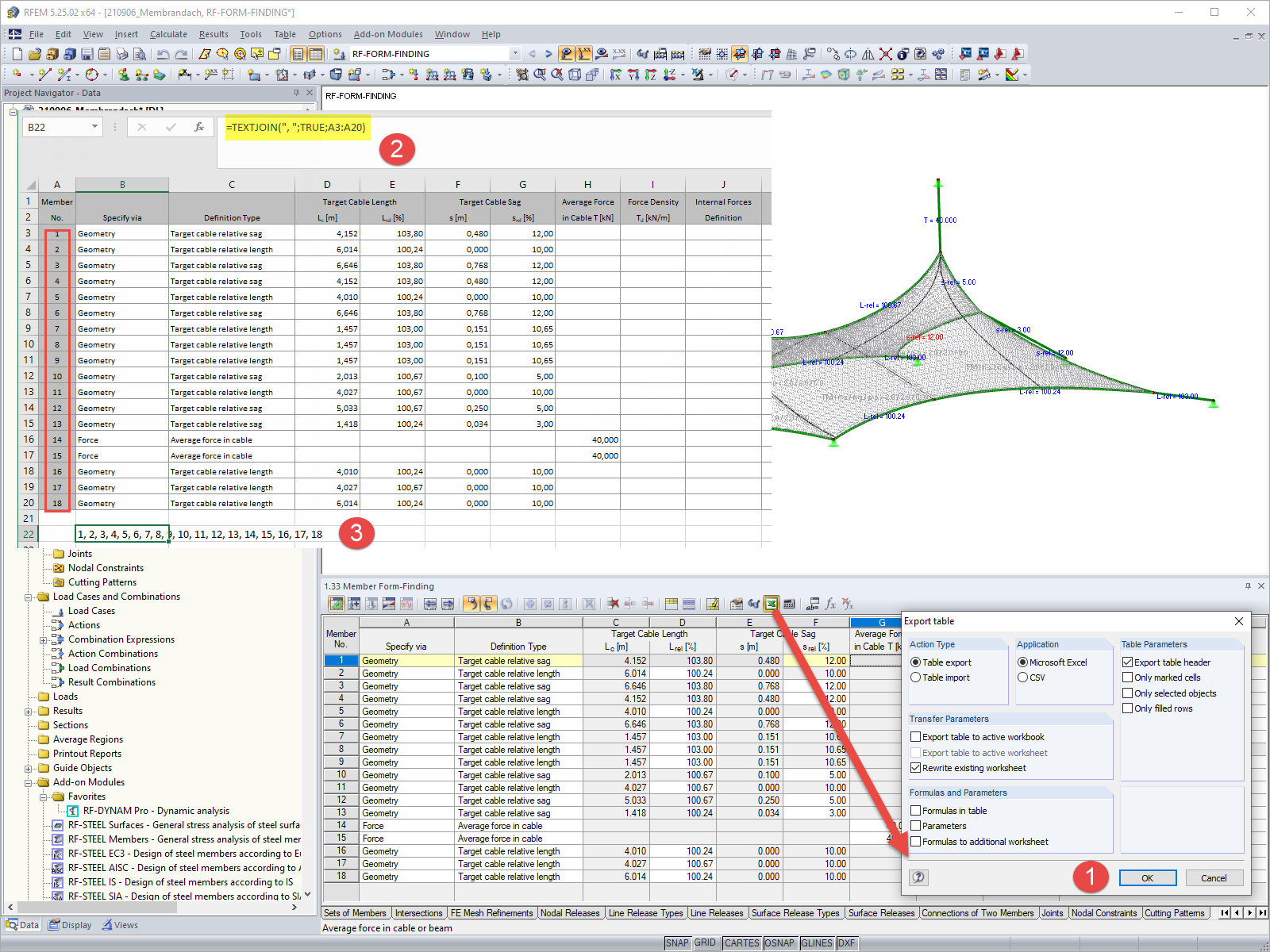Select RF-DYNAM Pro - Dynamic analysis module icon
Viewport: 1270px width, 952px height.
72,811
